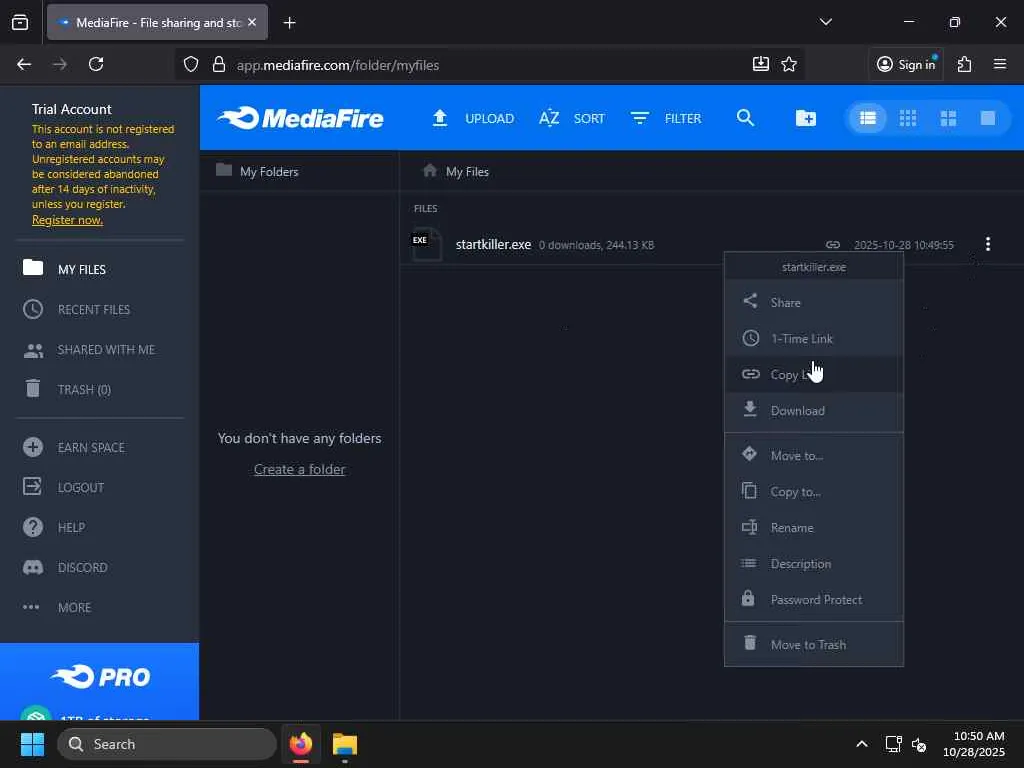Select 1-Time Link menu entry

coord(814,338)
